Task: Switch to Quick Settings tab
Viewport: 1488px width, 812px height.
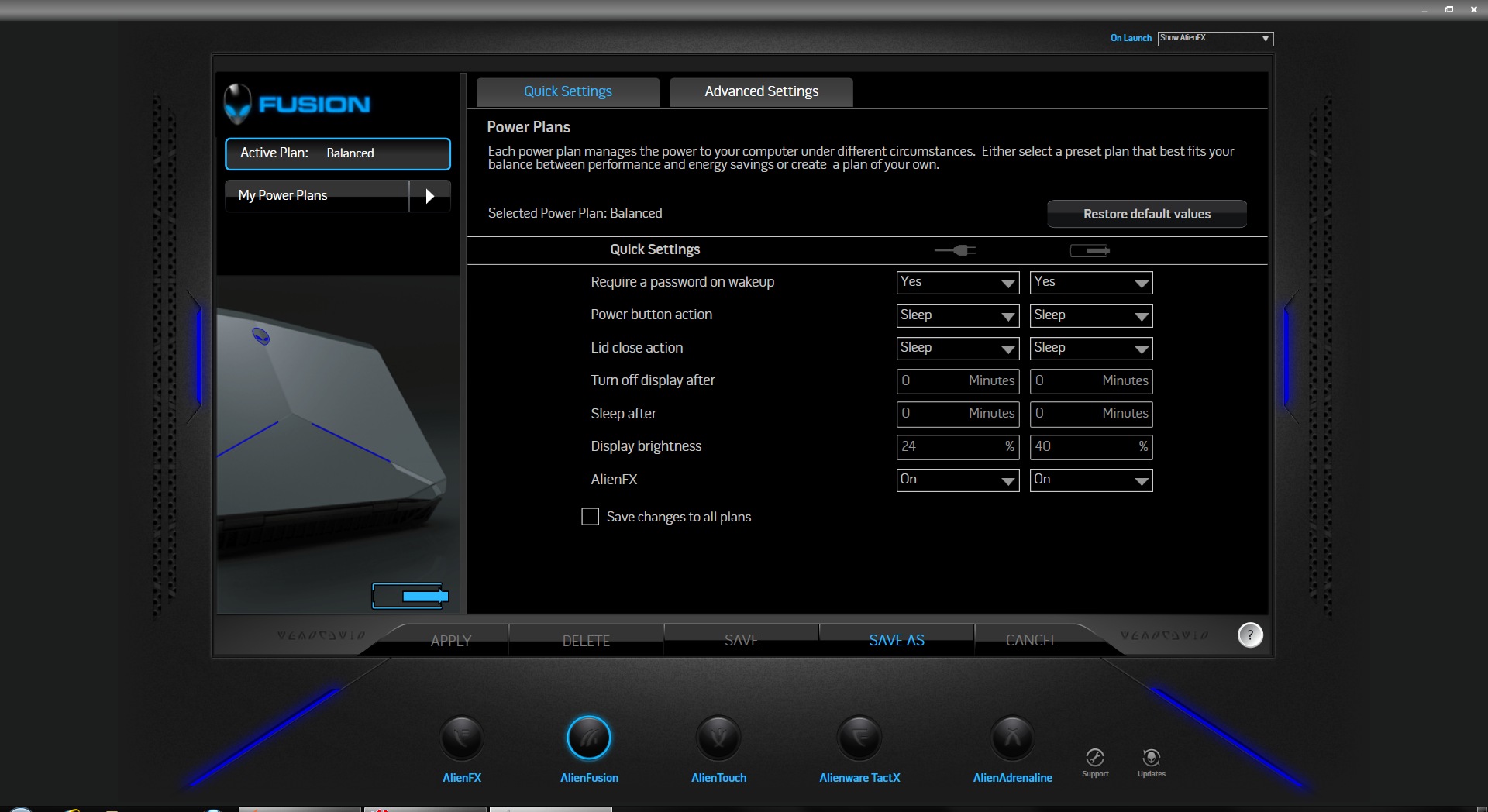Action: point(568,91)
